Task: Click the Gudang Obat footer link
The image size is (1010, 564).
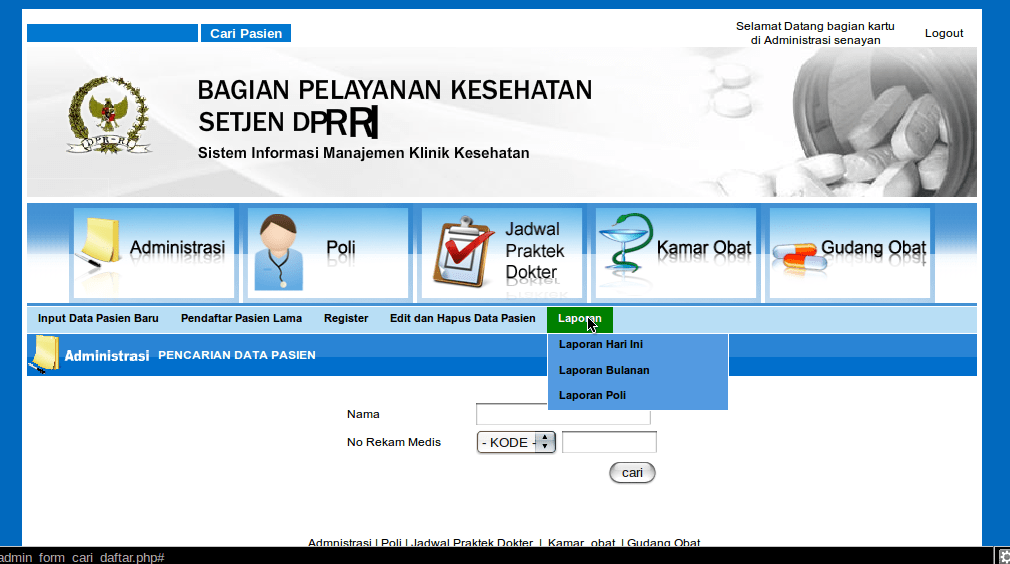Action: pos(663,542)
